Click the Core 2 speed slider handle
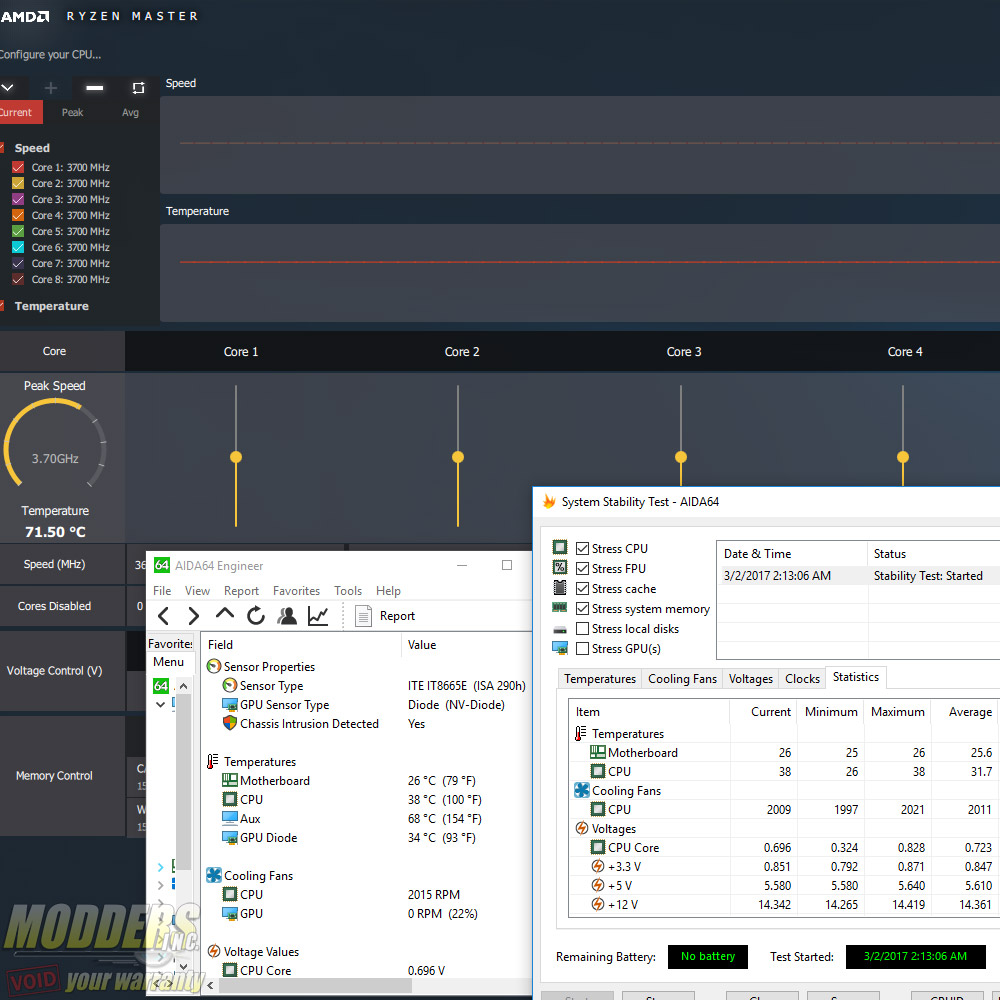Image resolution: width=1000 pixels, height=1000 pixels. (458, 457)
